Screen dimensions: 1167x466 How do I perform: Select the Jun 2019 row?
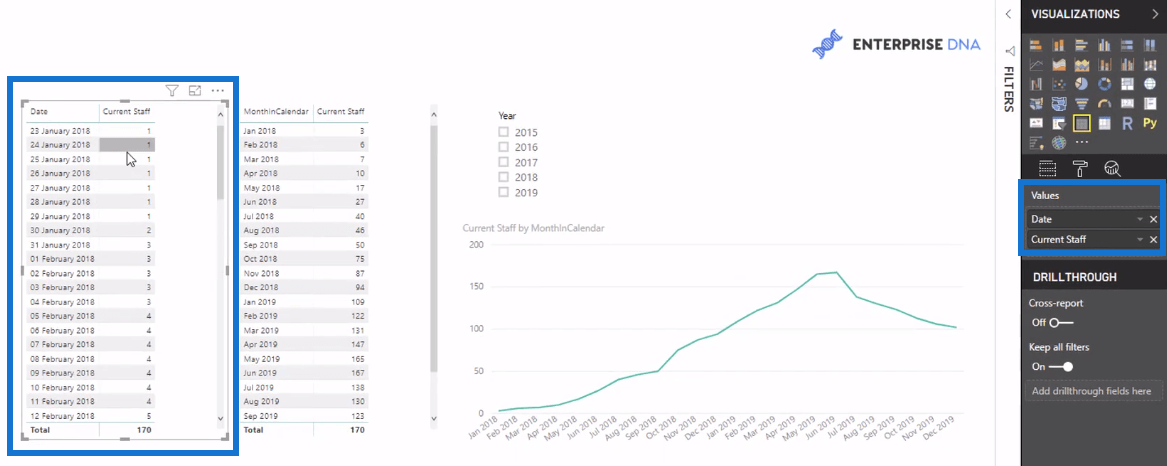point(304,373)
